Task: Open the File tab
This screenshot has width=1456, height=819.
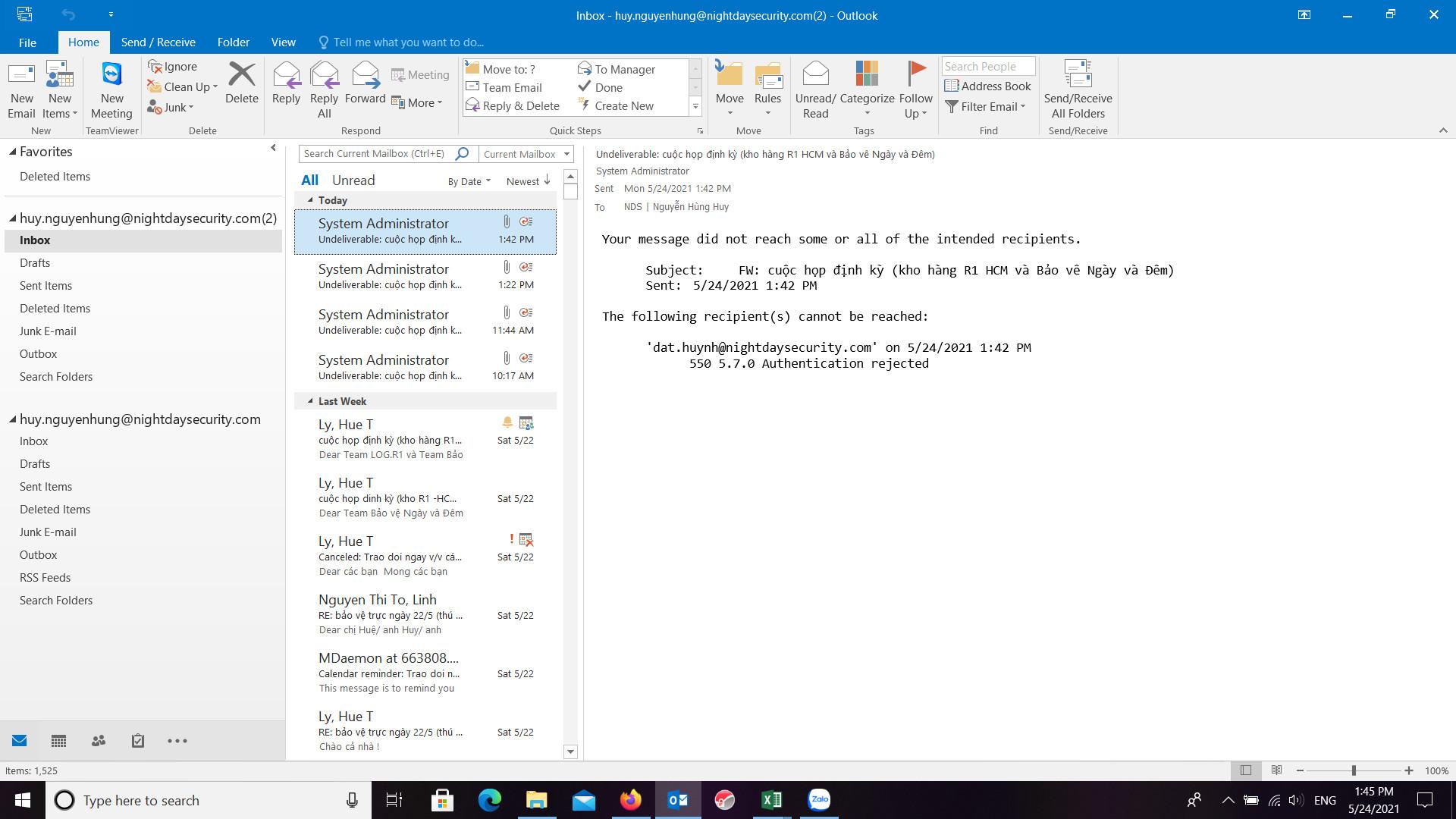Action: tap(27, 42)
